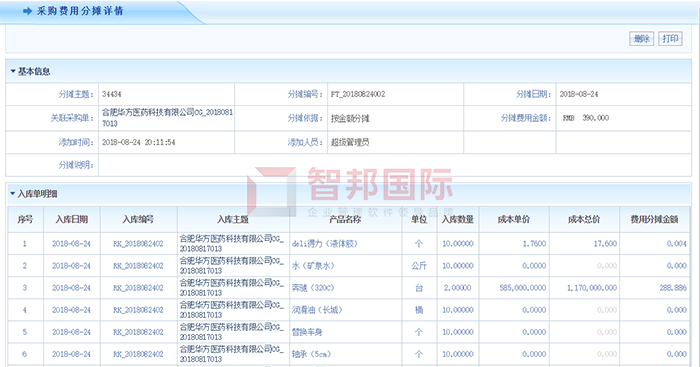Sort by 入库日期 column header
This screenshot has width=700, height=367.
pos(72,219)
